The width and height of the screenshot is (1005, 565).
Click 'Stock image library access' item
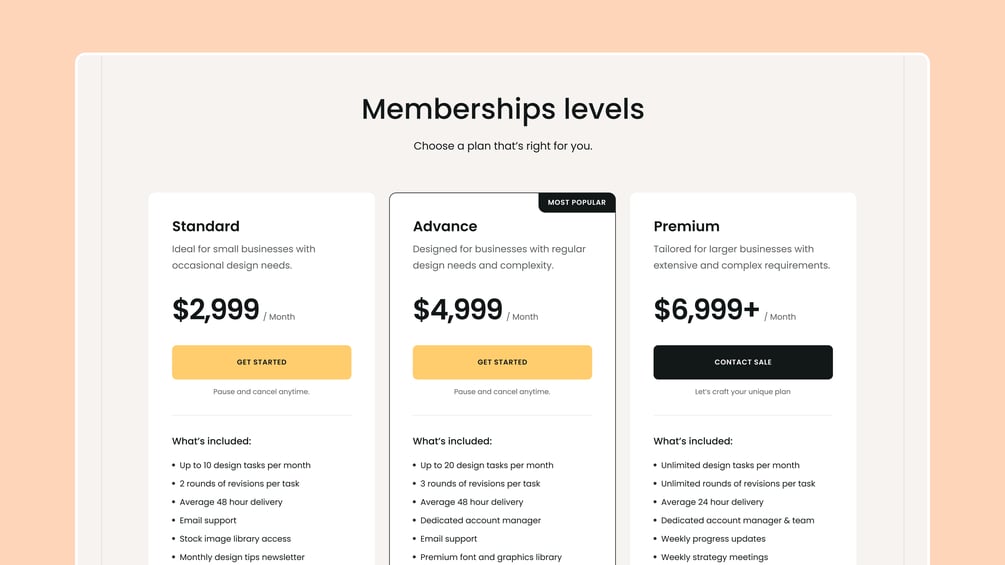(235, 539)
